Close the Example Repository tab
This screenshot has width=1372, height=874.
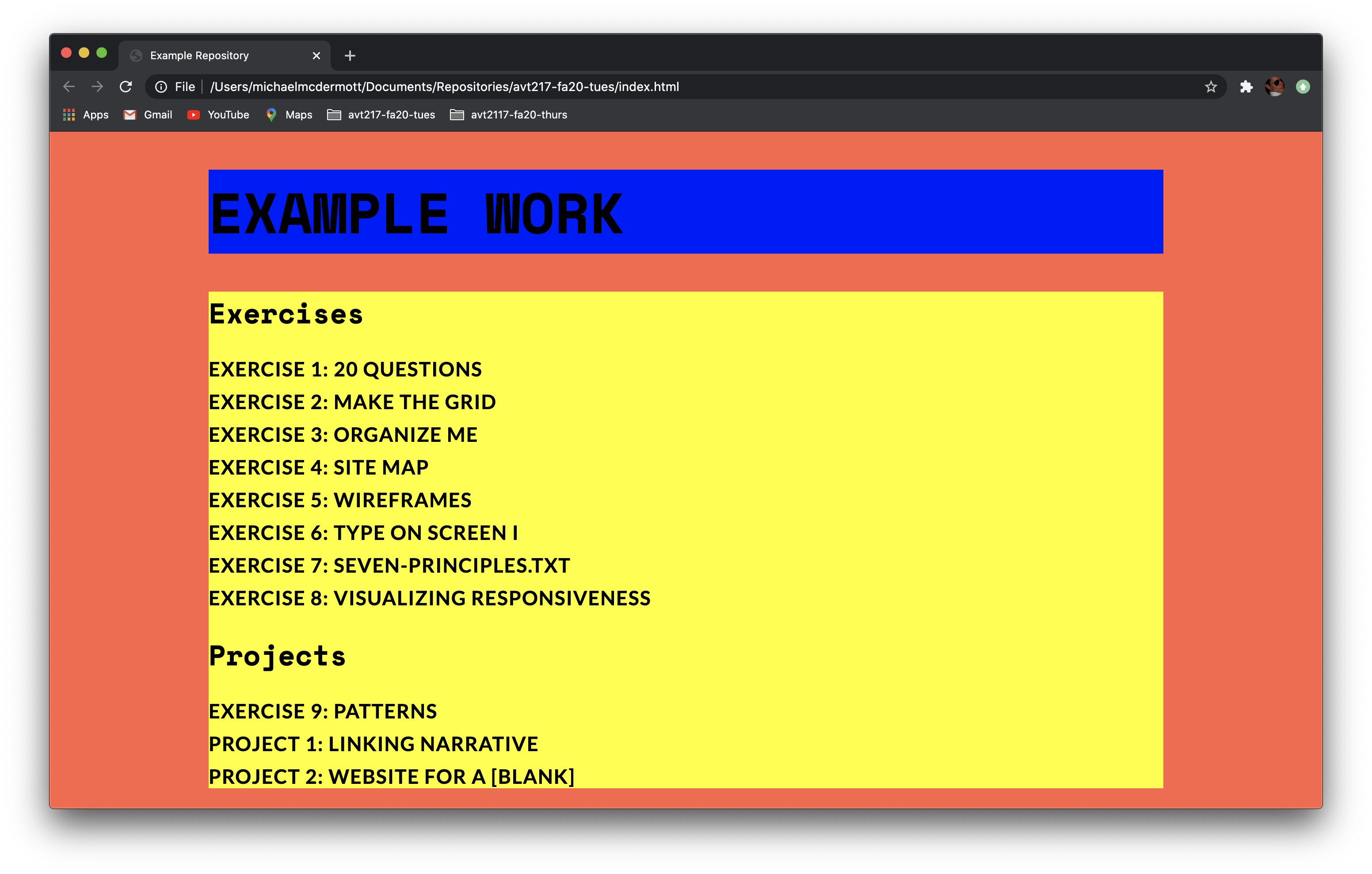316,55
